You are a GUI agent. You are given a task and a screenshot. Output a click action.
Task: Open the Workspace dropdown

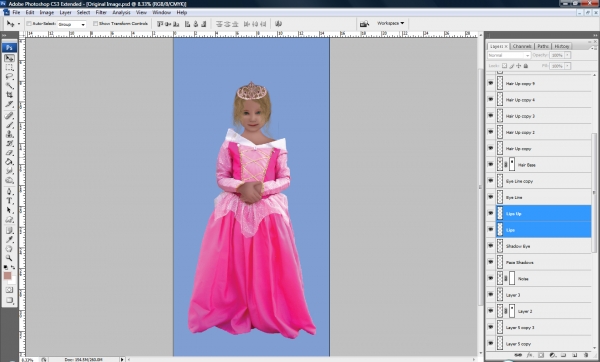coord(390,23)
